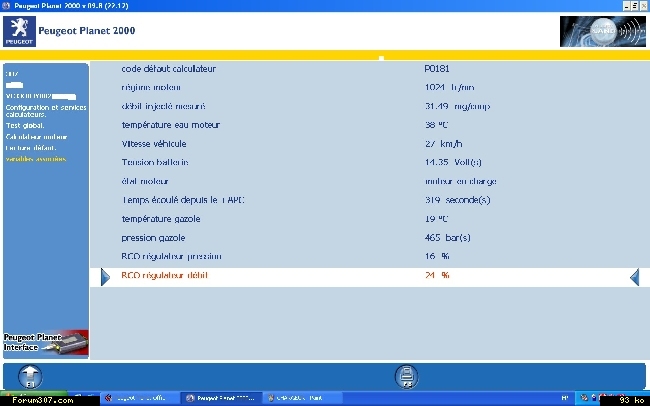650x406 pixels.
Task: Select état moteur row
Action: click(145, 181)
